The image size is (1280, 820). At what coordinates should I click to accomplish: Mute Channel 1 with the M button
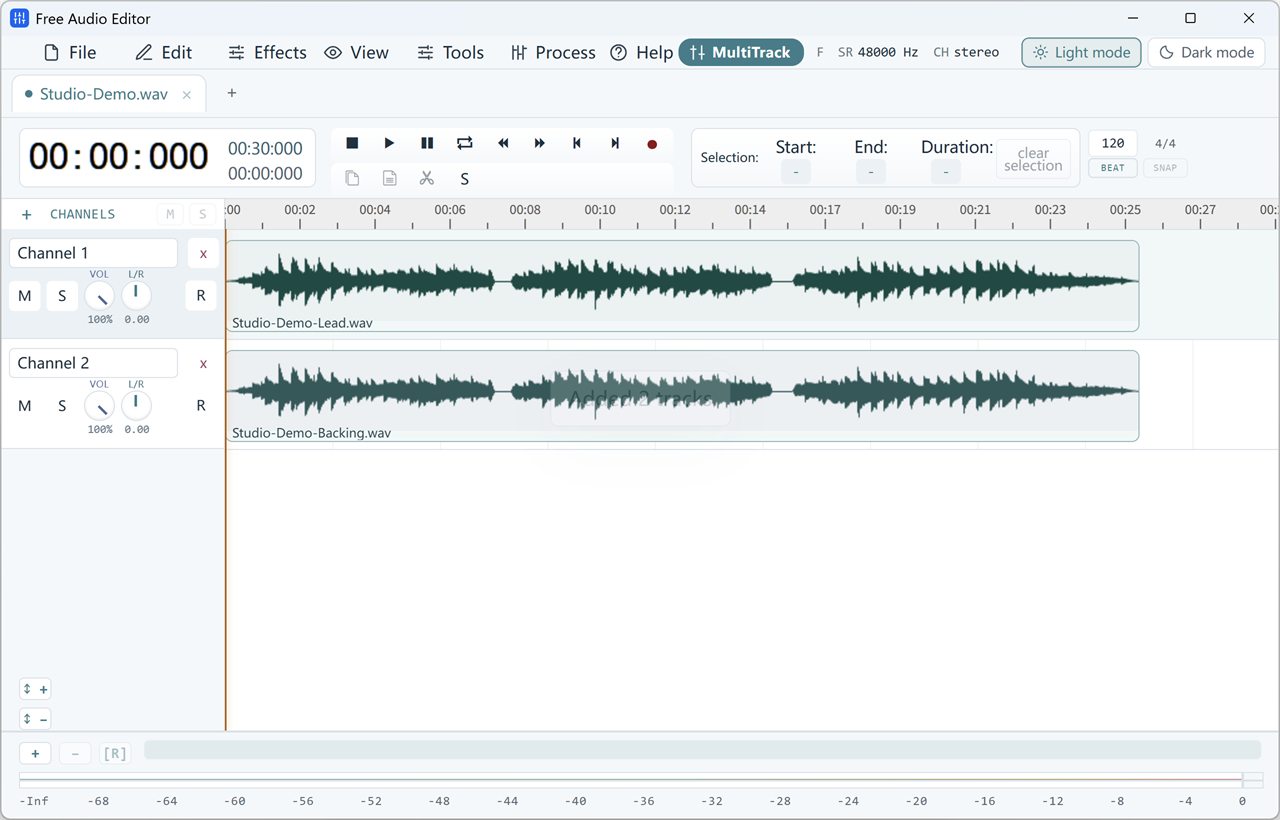[x=25, y=296]
